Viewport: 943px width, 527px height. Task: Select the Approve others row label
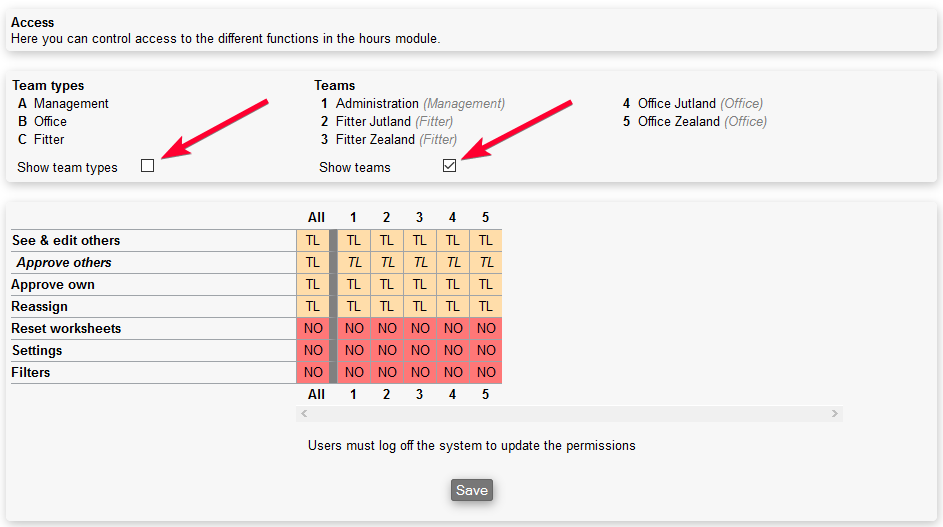[64, 262]
